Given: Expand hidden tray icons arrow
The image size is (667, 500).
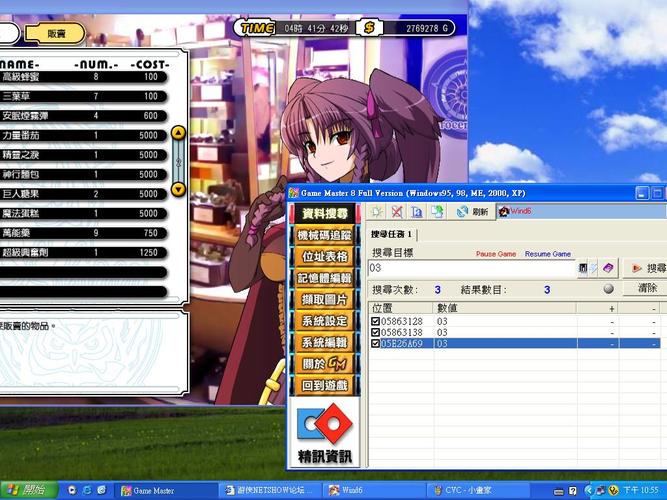Looking at the screenshot, I should 589,491.
